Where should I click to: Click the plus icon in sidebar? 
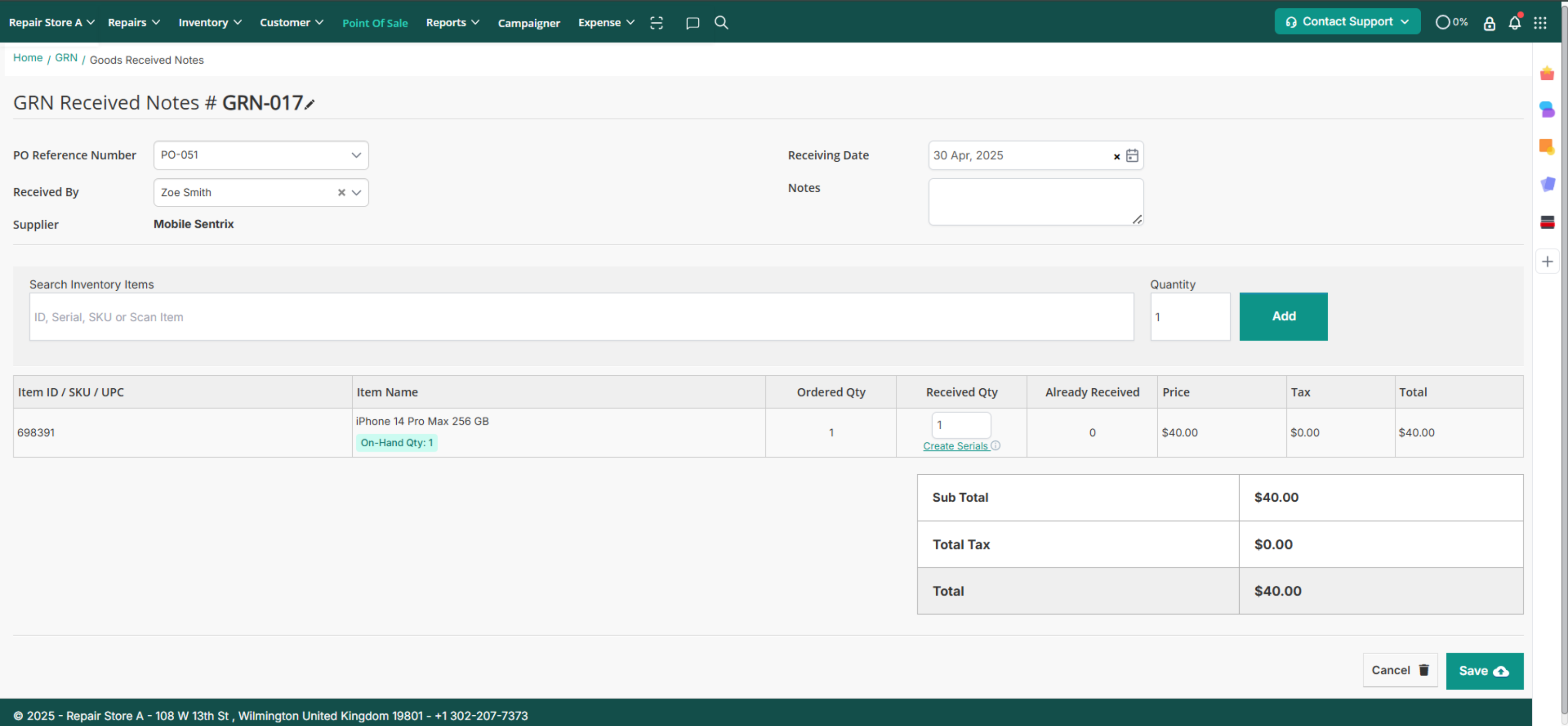(1547, 262)
